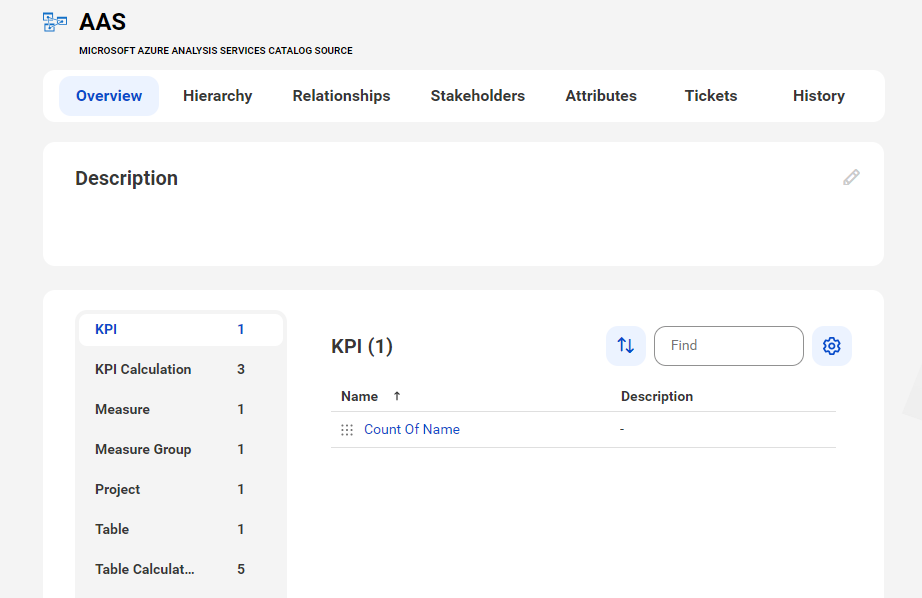Edit the Description with the pencil icon
Screen dimensions: 922x598
851,178
